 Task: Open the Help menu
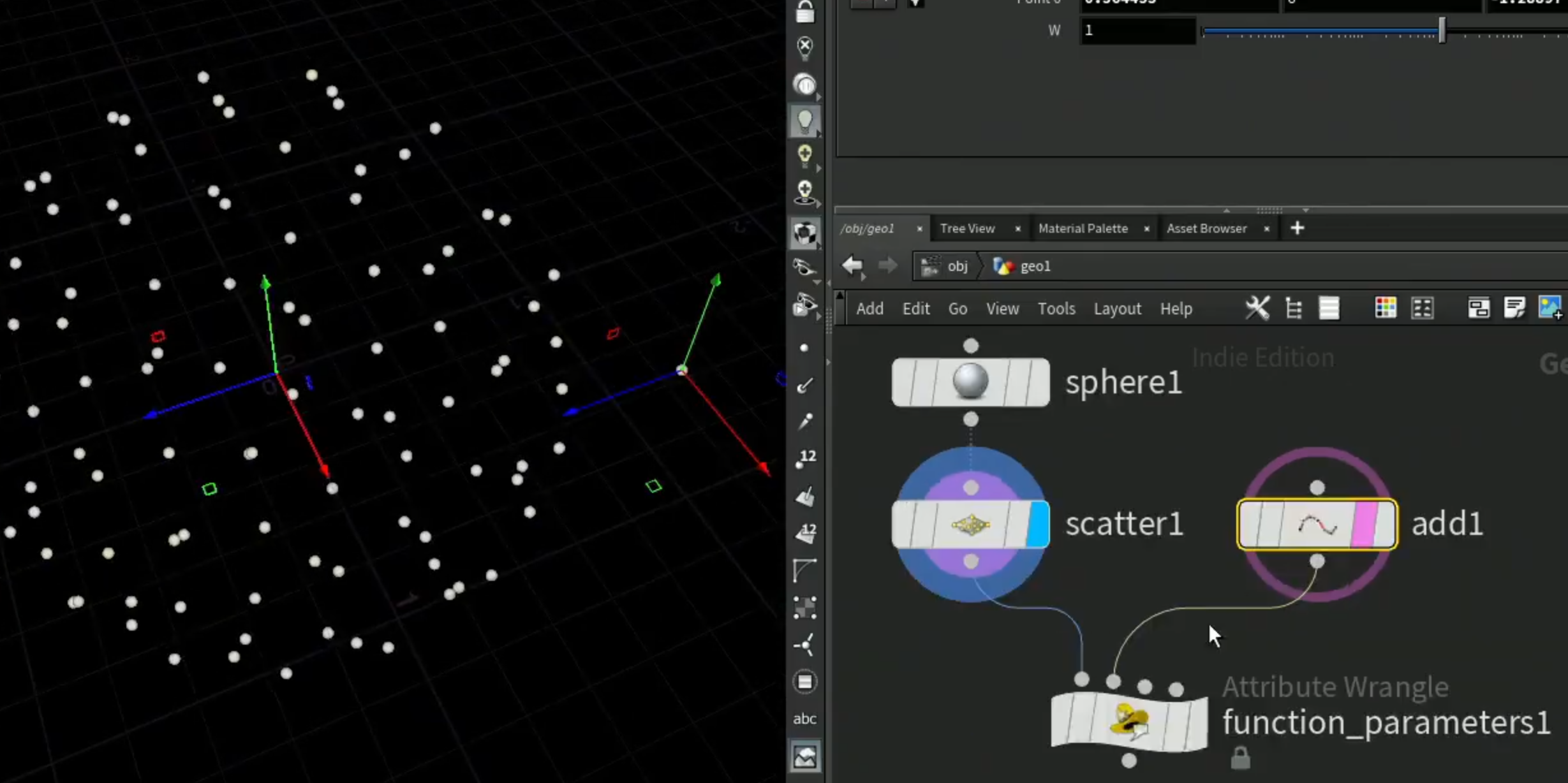(1176, 309)
